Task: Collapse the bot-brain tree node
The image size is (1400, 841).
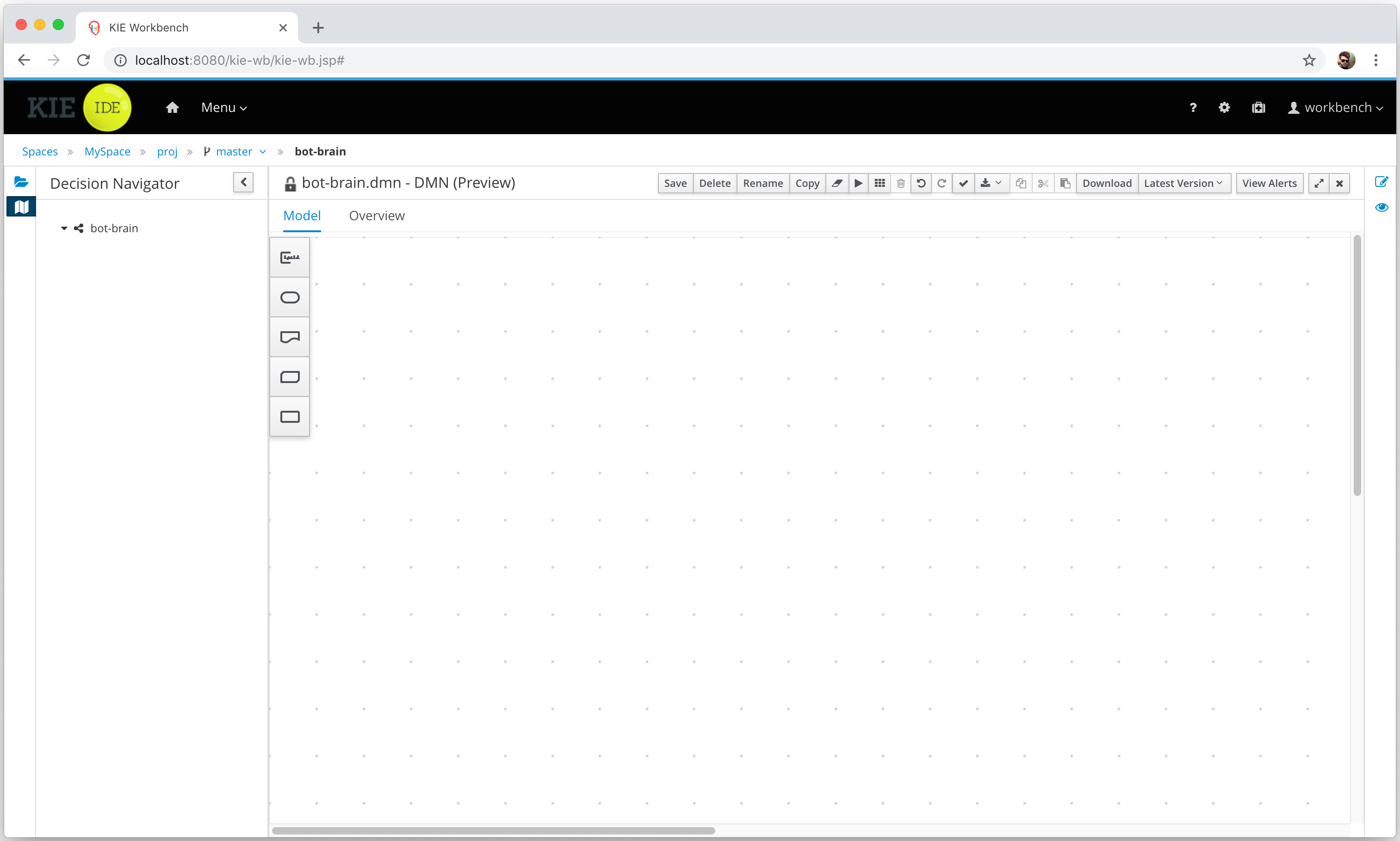Action: (64, 229)
